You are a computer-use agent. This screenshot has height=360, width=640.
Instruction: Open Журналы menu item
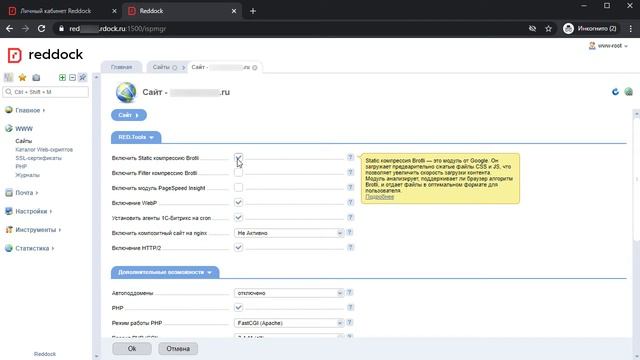[x=27, y=175]
